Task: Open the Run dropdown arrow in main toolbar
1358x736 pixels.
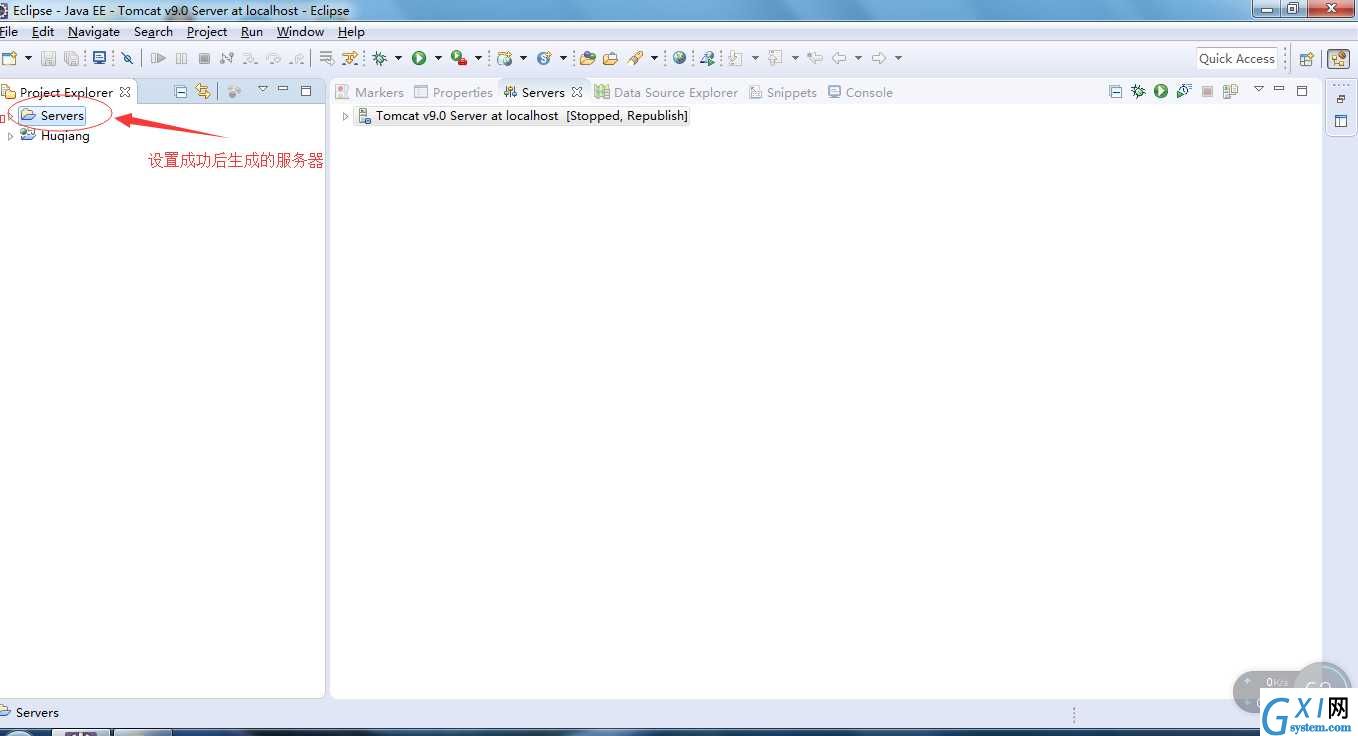Action: 438,58
